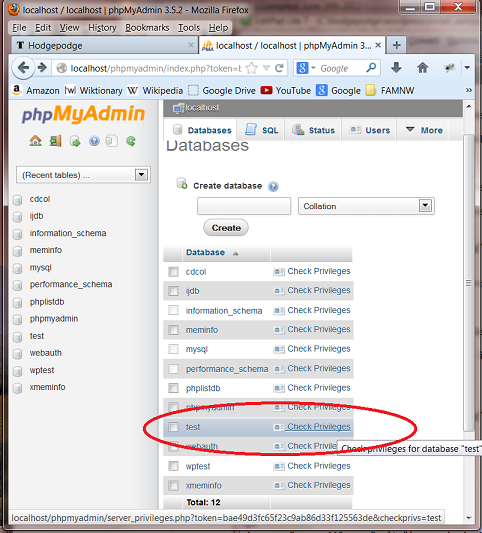The width and height of the screenshot is (482, 533).
Task: Open the Bookmarks menu
Action: (x=147, y=28)
